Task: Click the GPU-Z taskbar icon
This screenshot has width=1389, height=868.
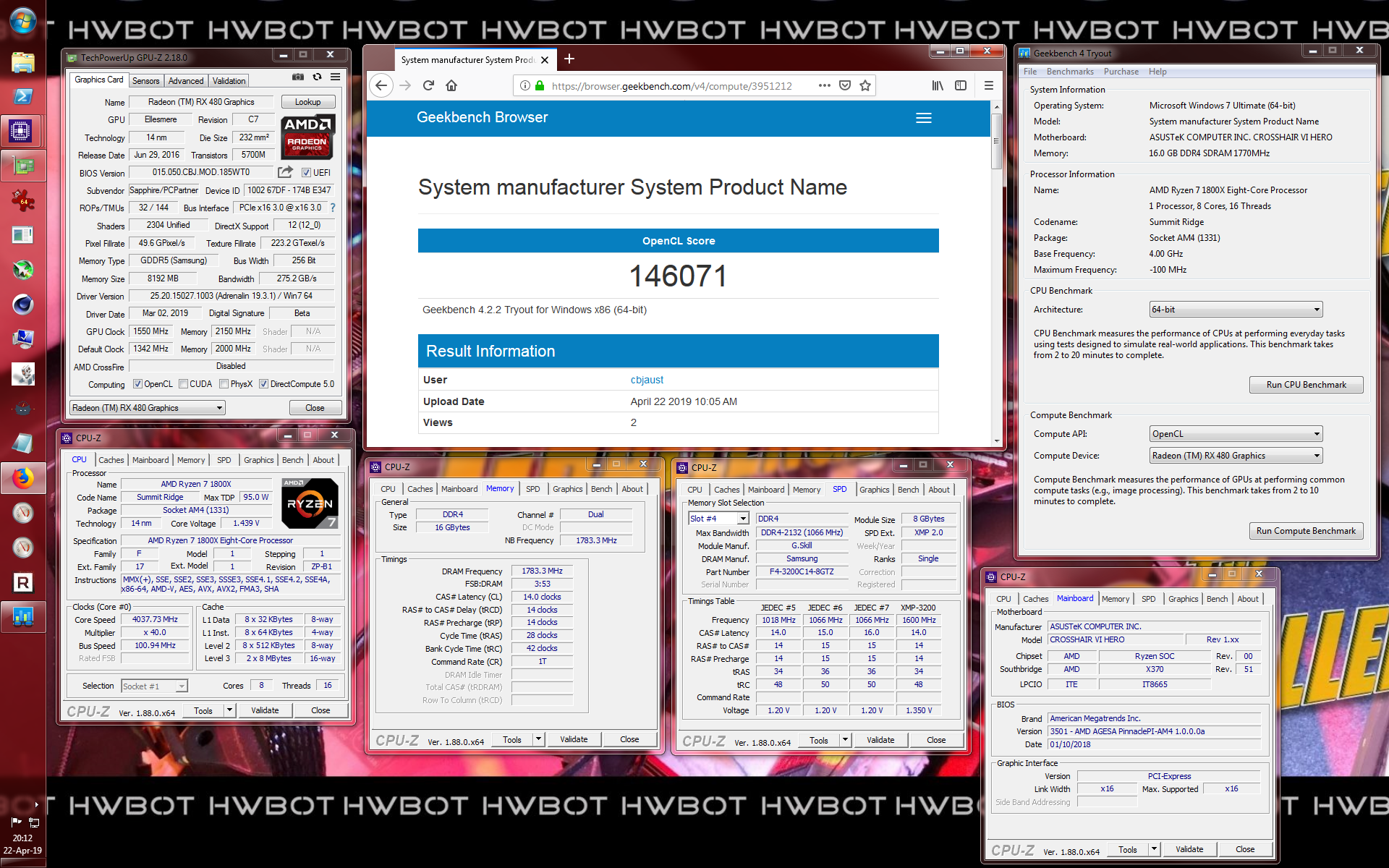Action: tap(22, 166)
